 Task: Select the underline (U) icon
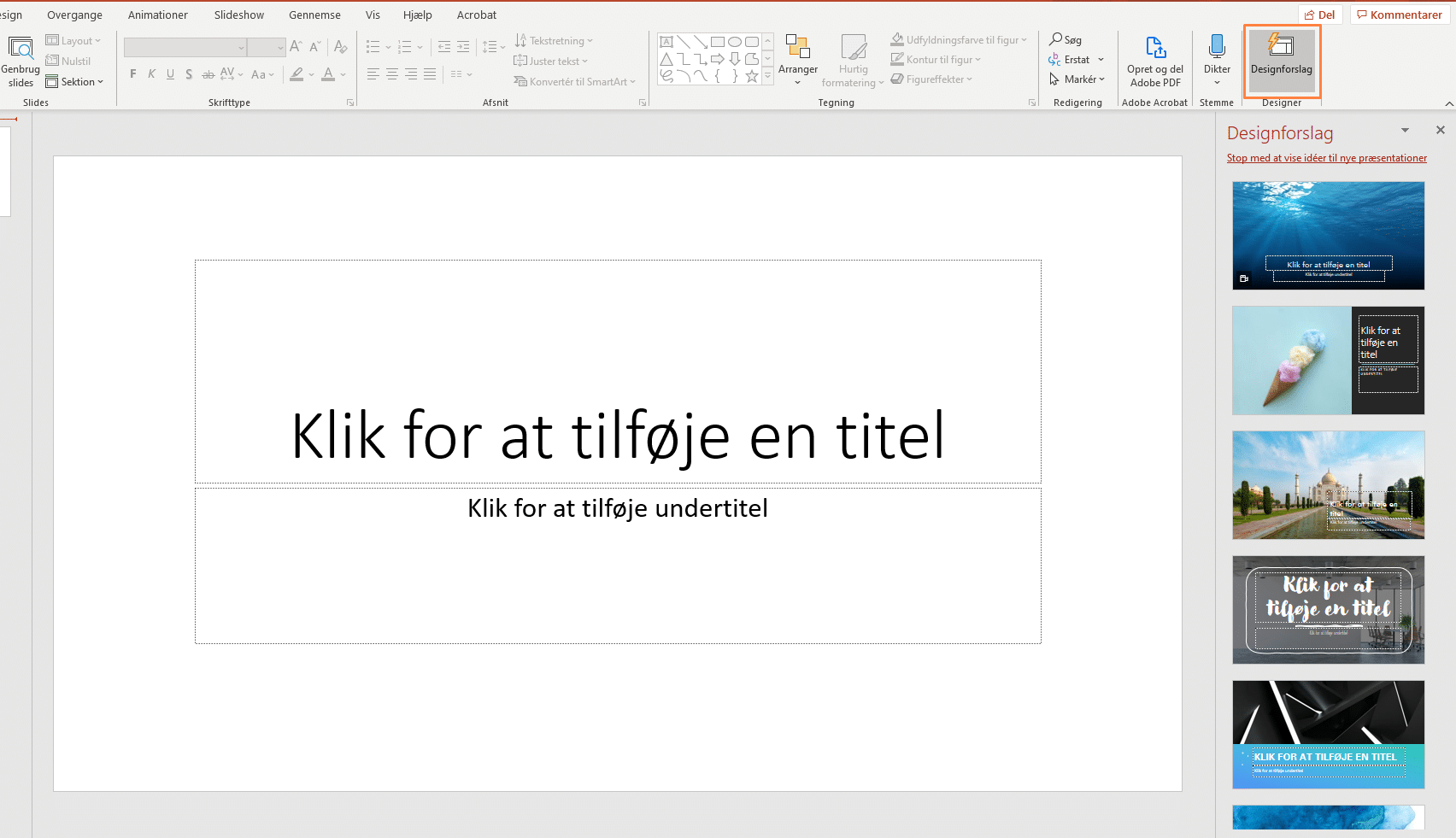pos(170,74)
